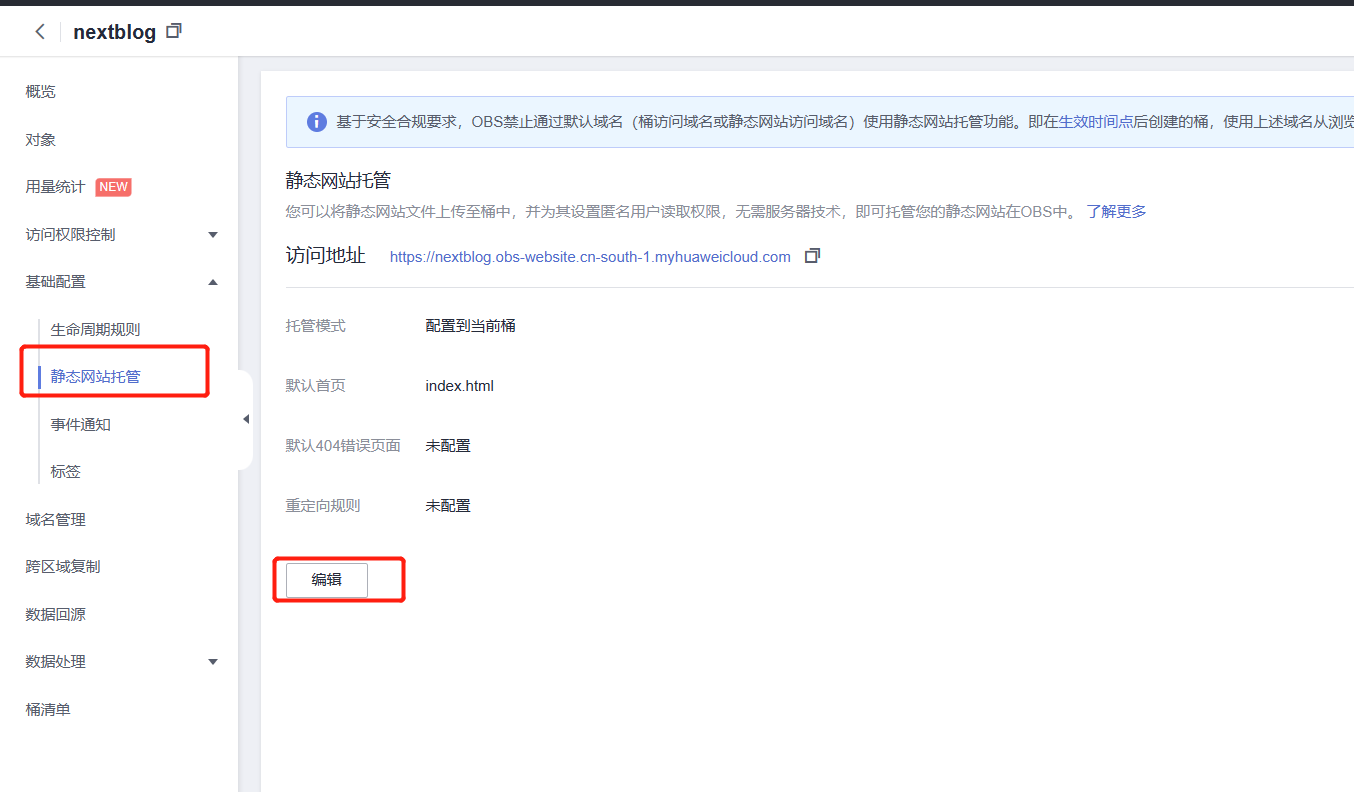Open 概览 in sidebar

pyautogui.click(x=41, y=92)
